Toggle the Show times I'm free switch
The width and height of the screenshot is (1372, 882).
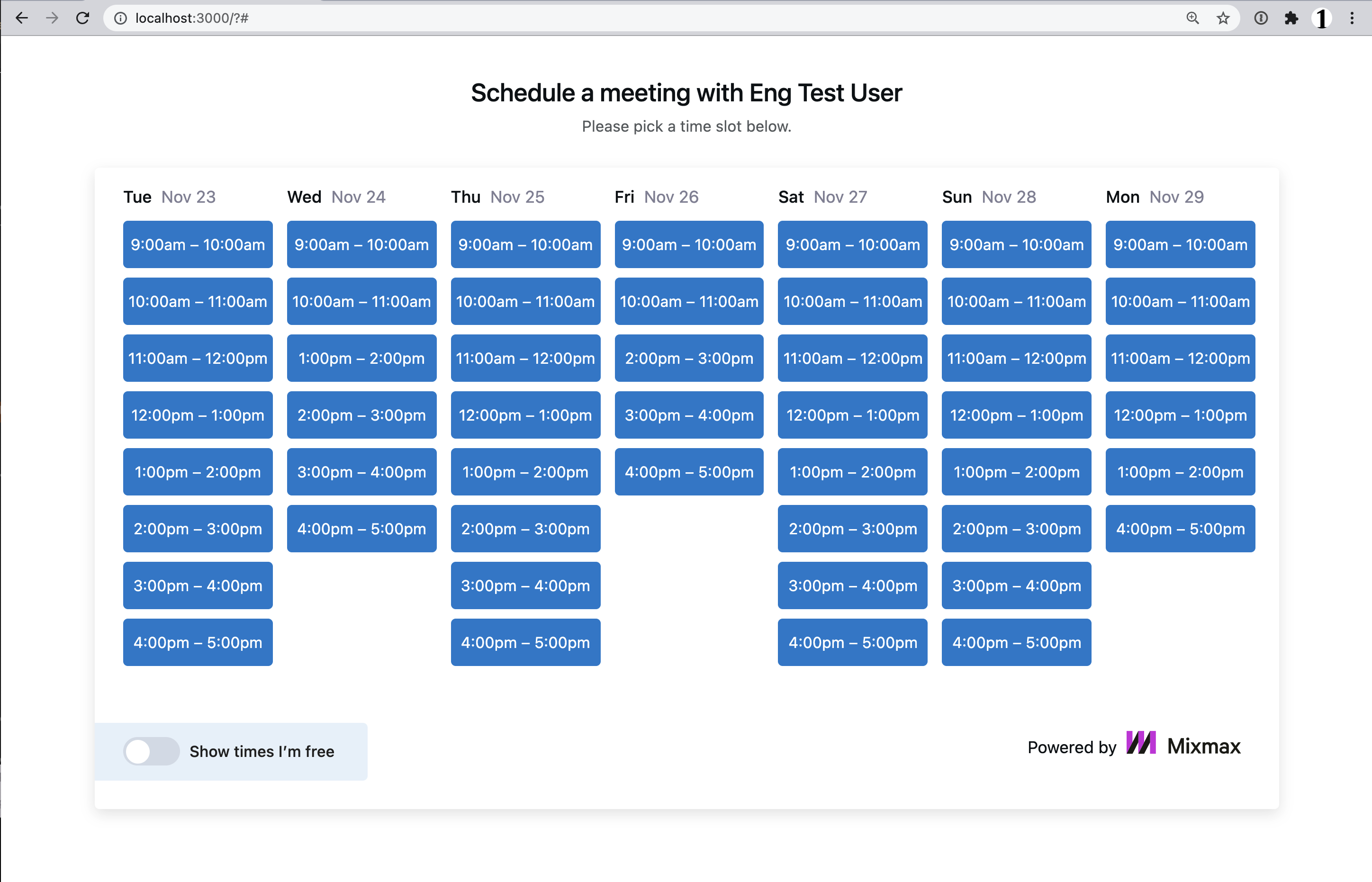coord(152,751)
